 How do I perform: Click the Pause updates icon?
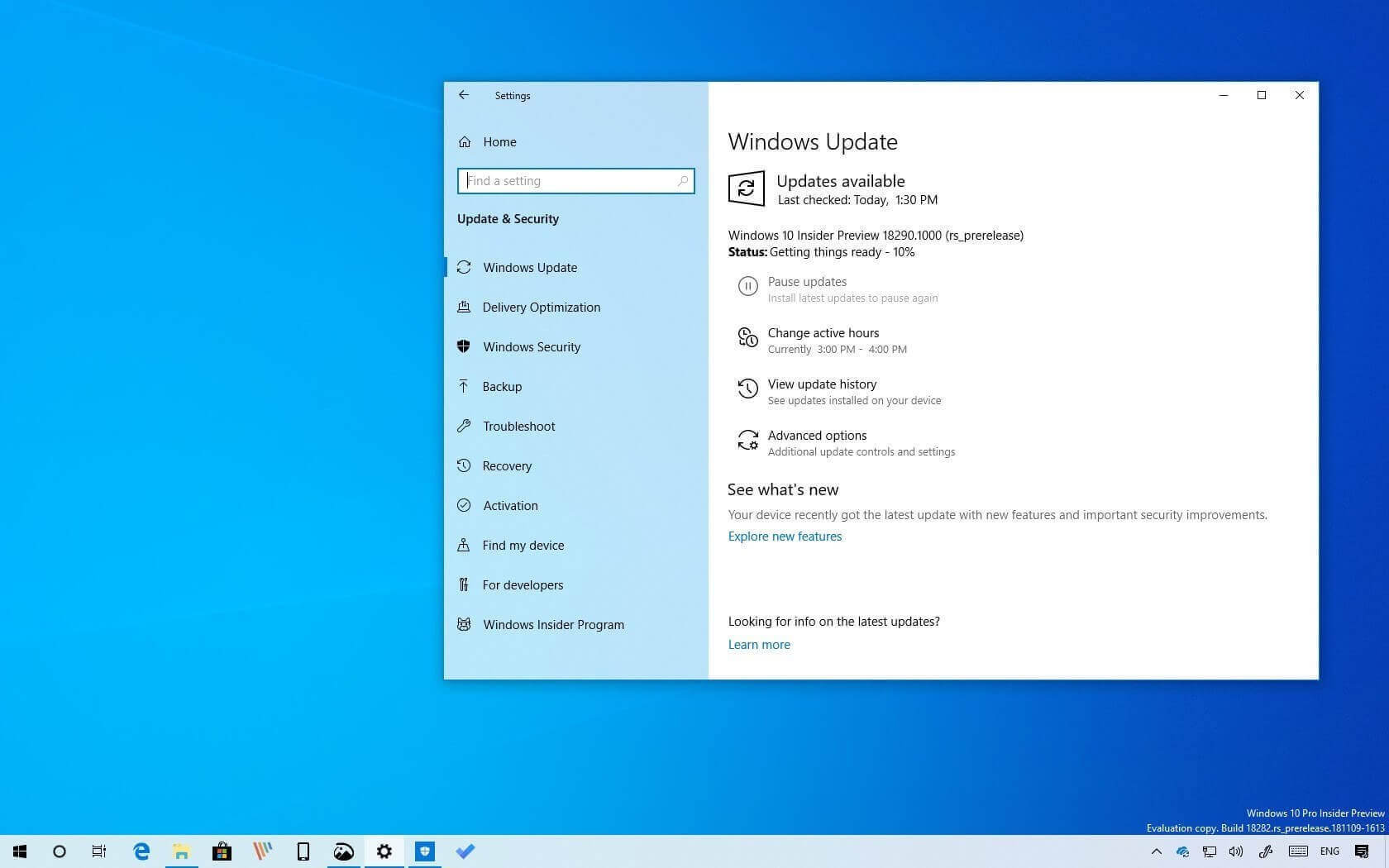pyautogui.click(x=748, y=286)
